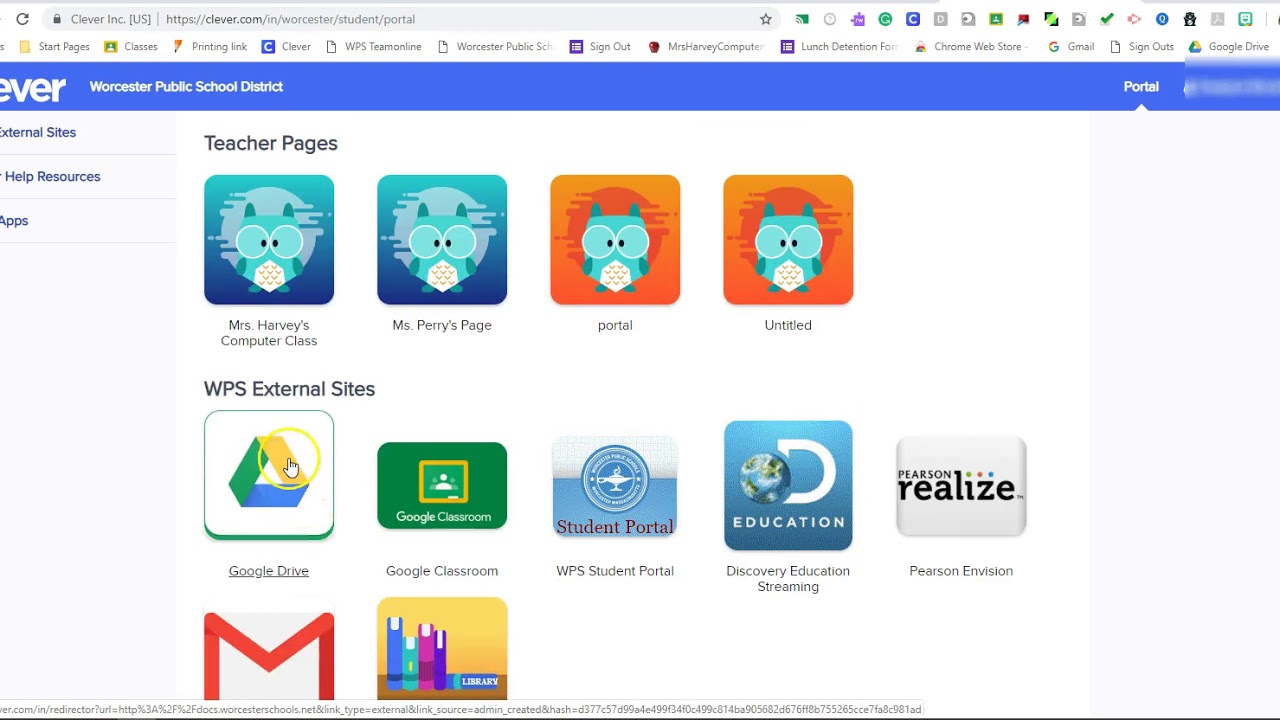Viewport: 1280px width, 720px height.
Task: Click the Google Classroom text label
Action: 442,571
